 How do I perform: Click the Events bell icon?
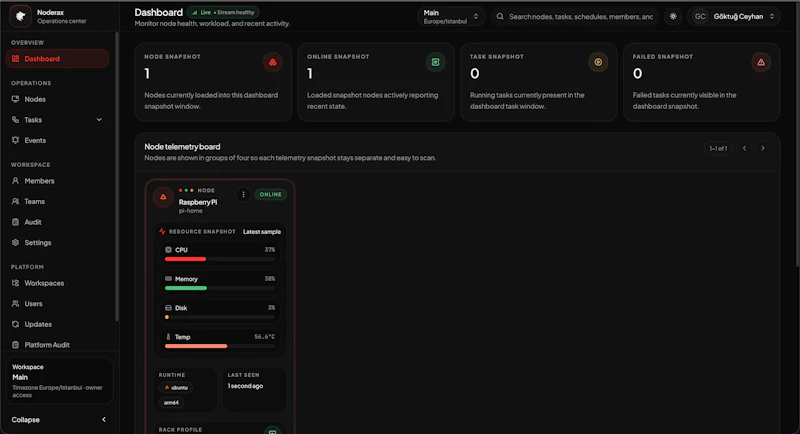point(15,140)
